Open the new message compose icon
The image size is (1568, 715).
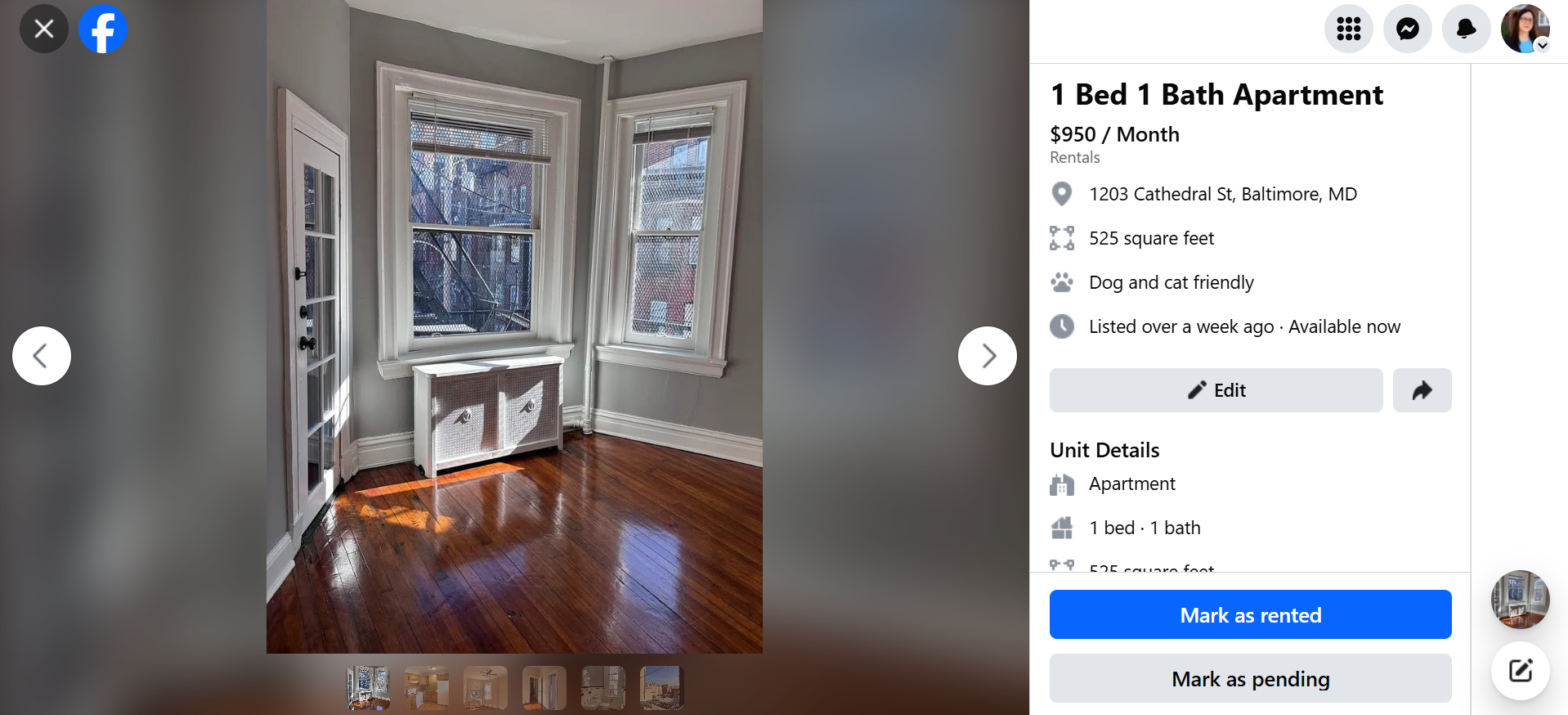[x=1521, y=672]
